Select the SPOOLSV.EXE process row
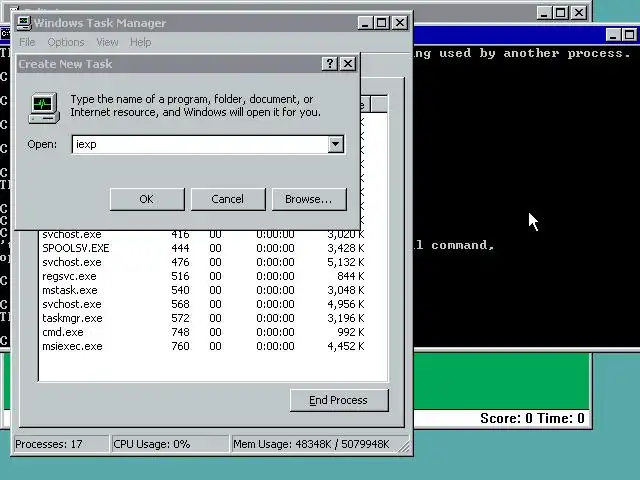Screen dimensions: 640x480 tap(203, 248)
